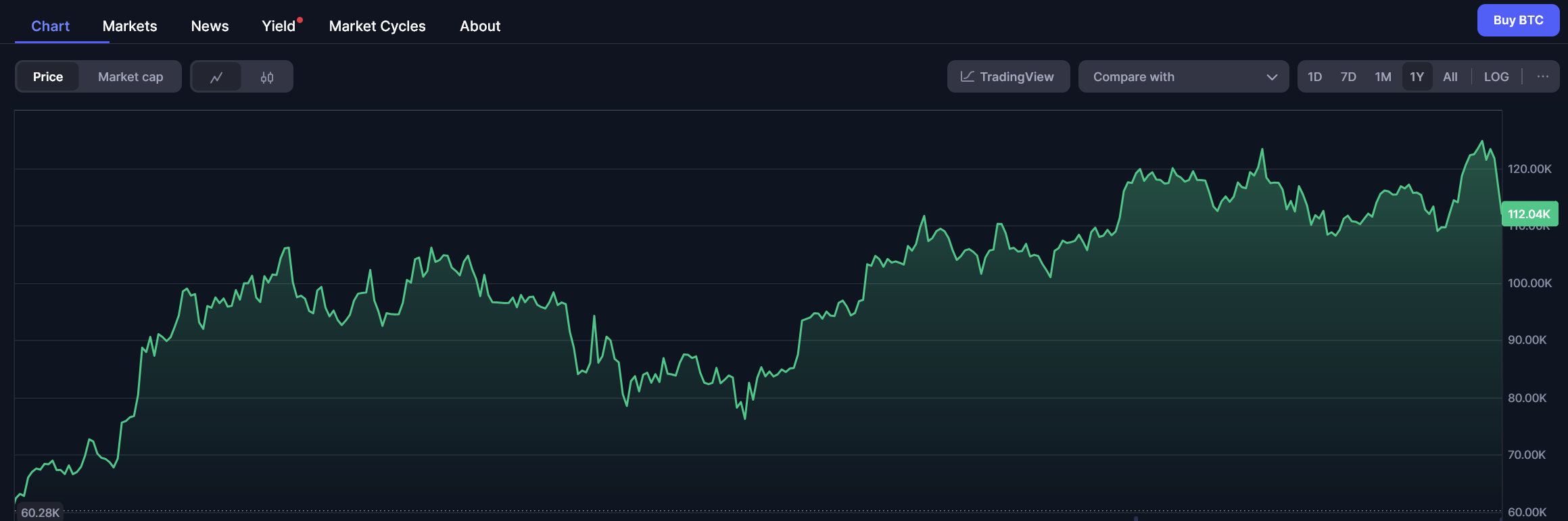Image resolution: width=1568 pixels, height=521 pixels.
Task: Select the 1M time range
Action: coord(1383,77)
